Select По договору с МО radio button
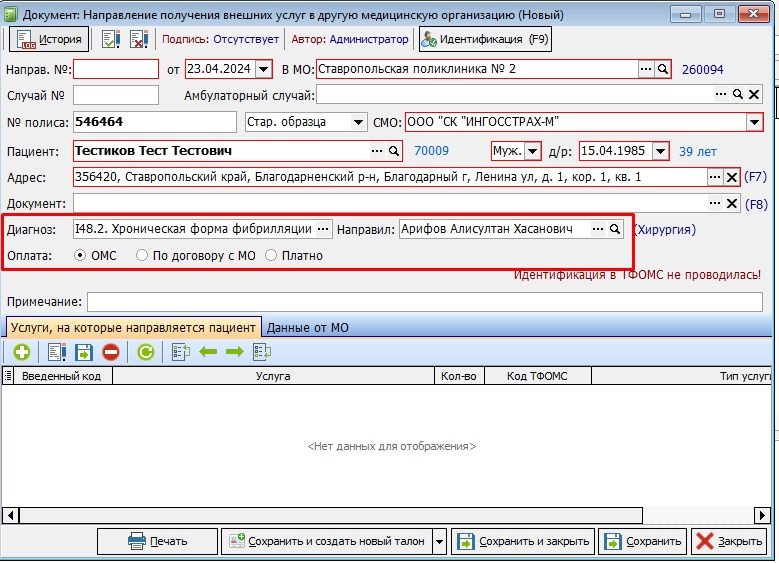Image resolution: width=779 pixels, height=563 pixels. pos(142,255)
